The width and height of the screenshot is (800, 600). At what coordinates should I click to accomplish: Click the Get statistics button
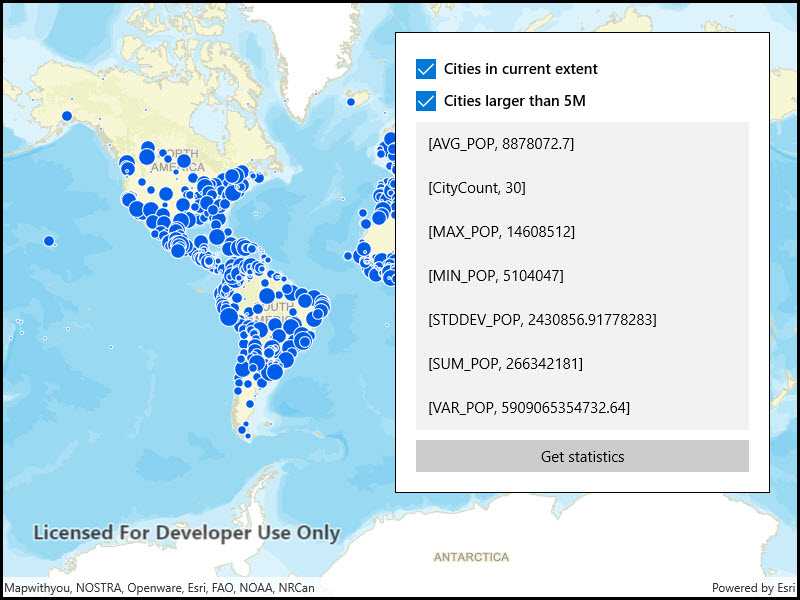coord(582,456)
